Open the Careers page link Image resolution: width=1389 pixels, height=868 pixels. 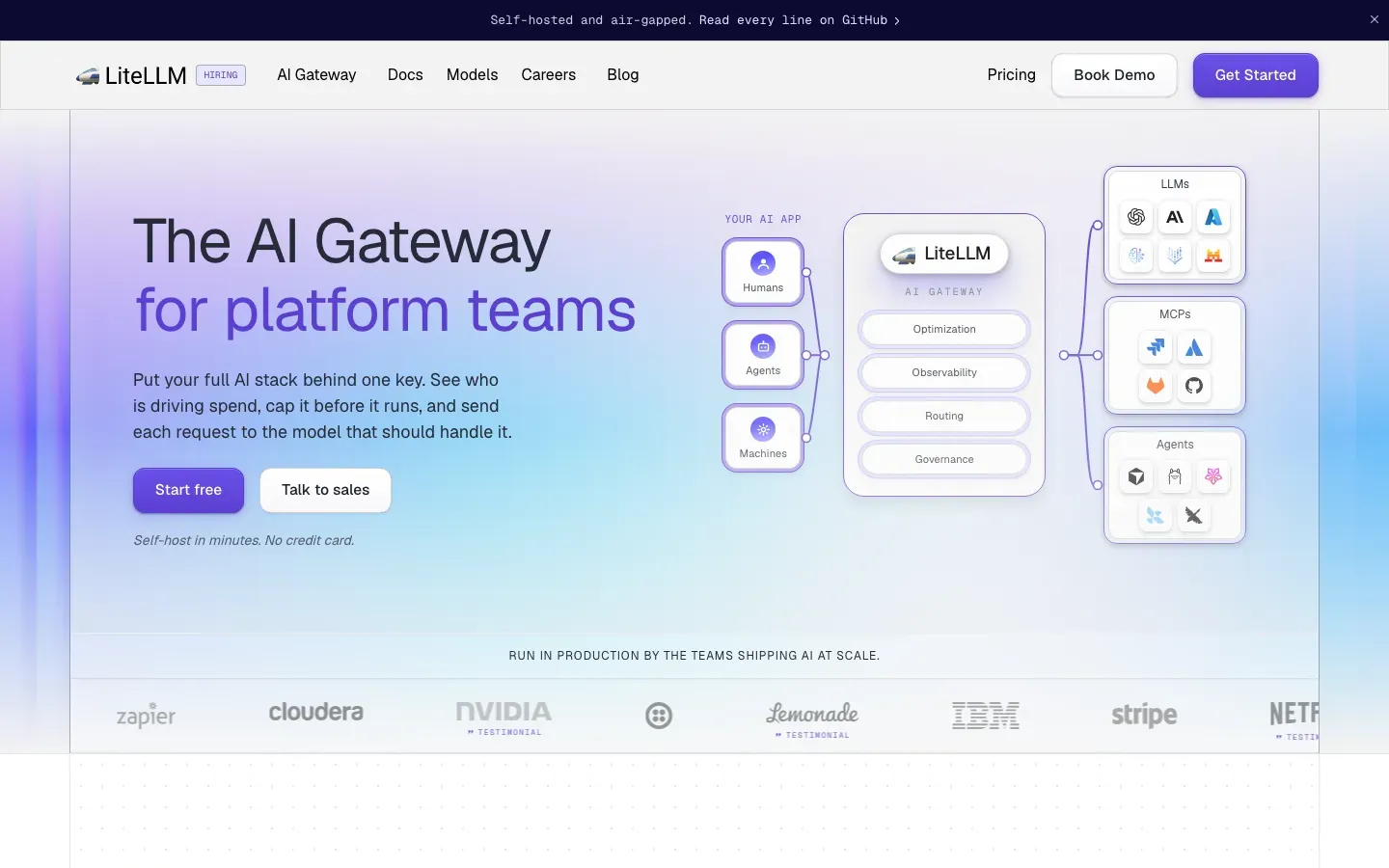[x=549, y=75]
